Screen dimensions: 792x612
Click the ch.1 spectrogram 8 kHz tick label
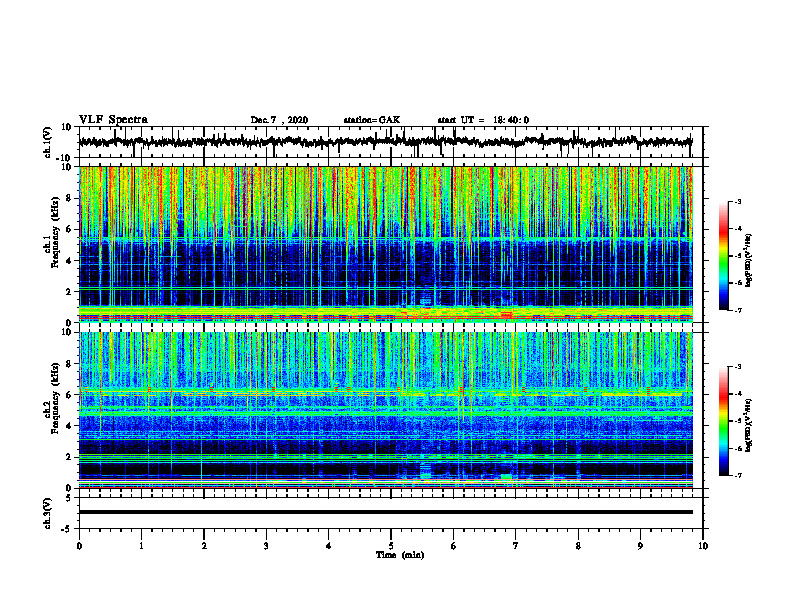70,198
